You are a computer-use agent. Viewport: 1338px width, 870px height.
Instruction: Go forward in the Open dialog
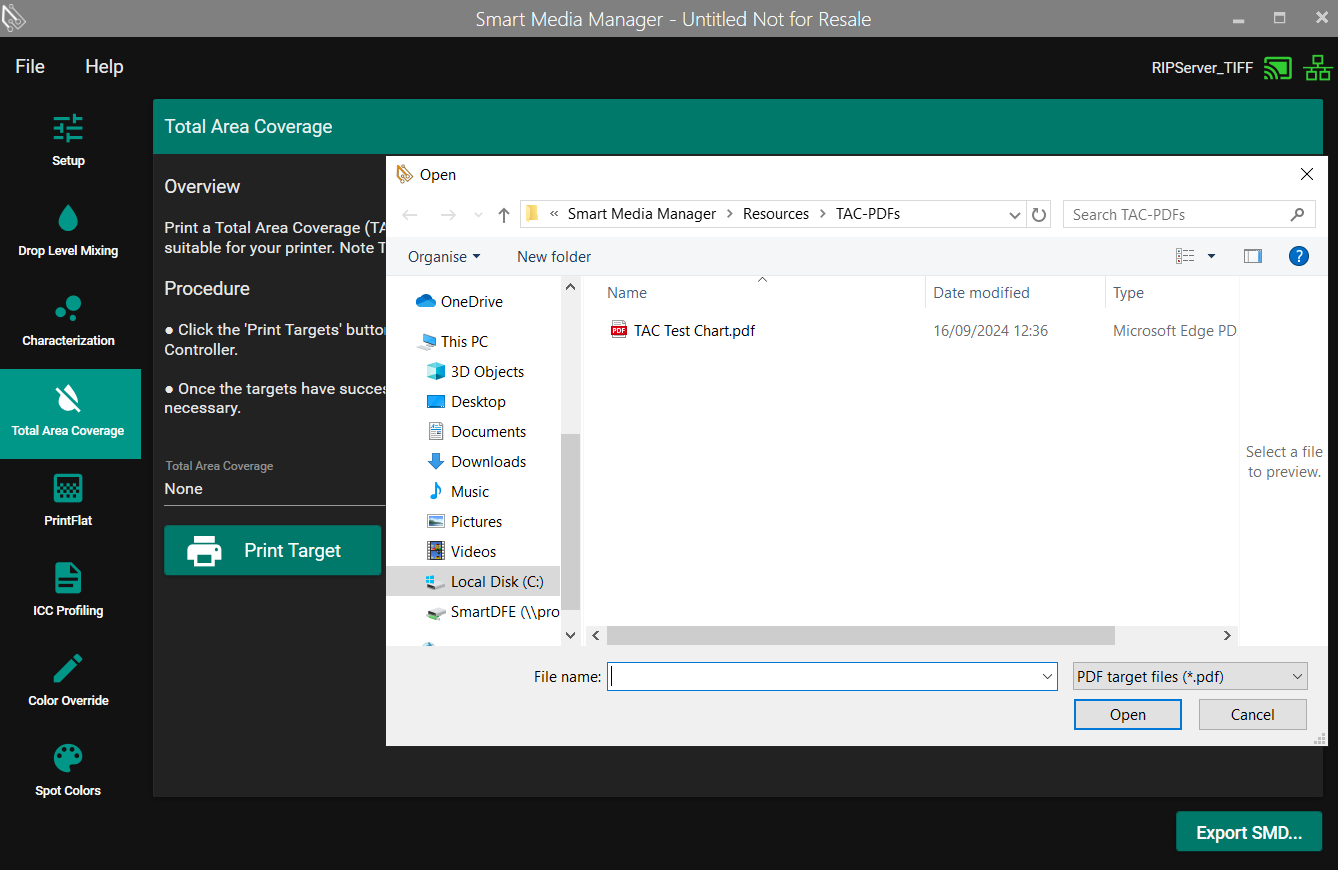pos(448,214)
